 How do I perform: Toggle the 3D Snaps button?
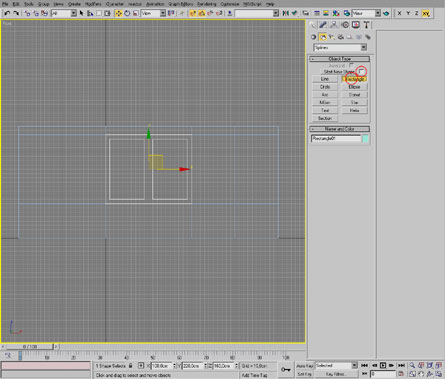click(193, 13)
